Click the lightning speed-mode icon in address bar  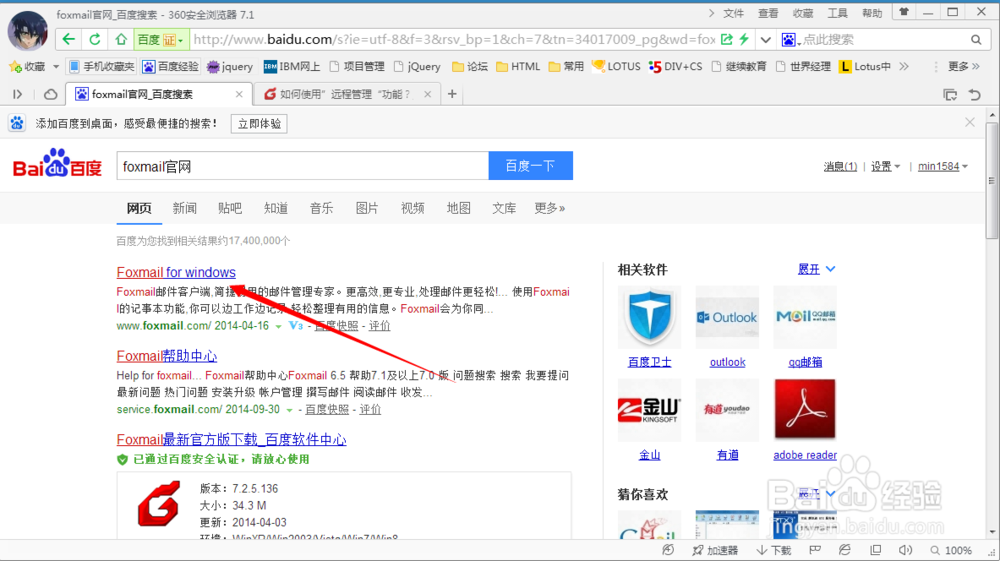[x=744, y=40]
